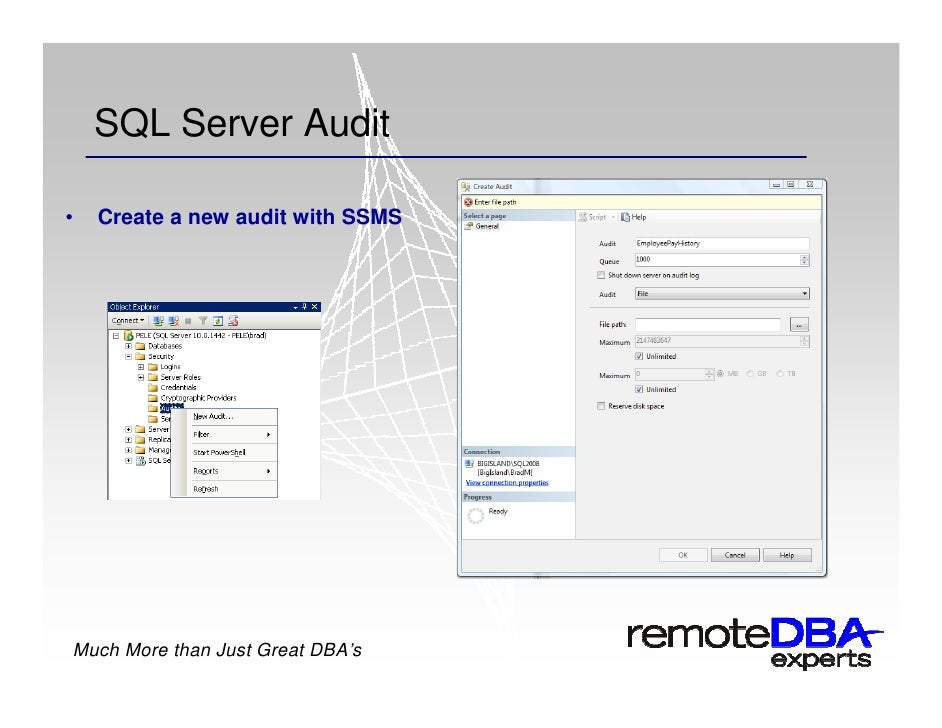Choose Refresh from context menu
This screenshot has width=942, height=728.
[x=224, y=489]
